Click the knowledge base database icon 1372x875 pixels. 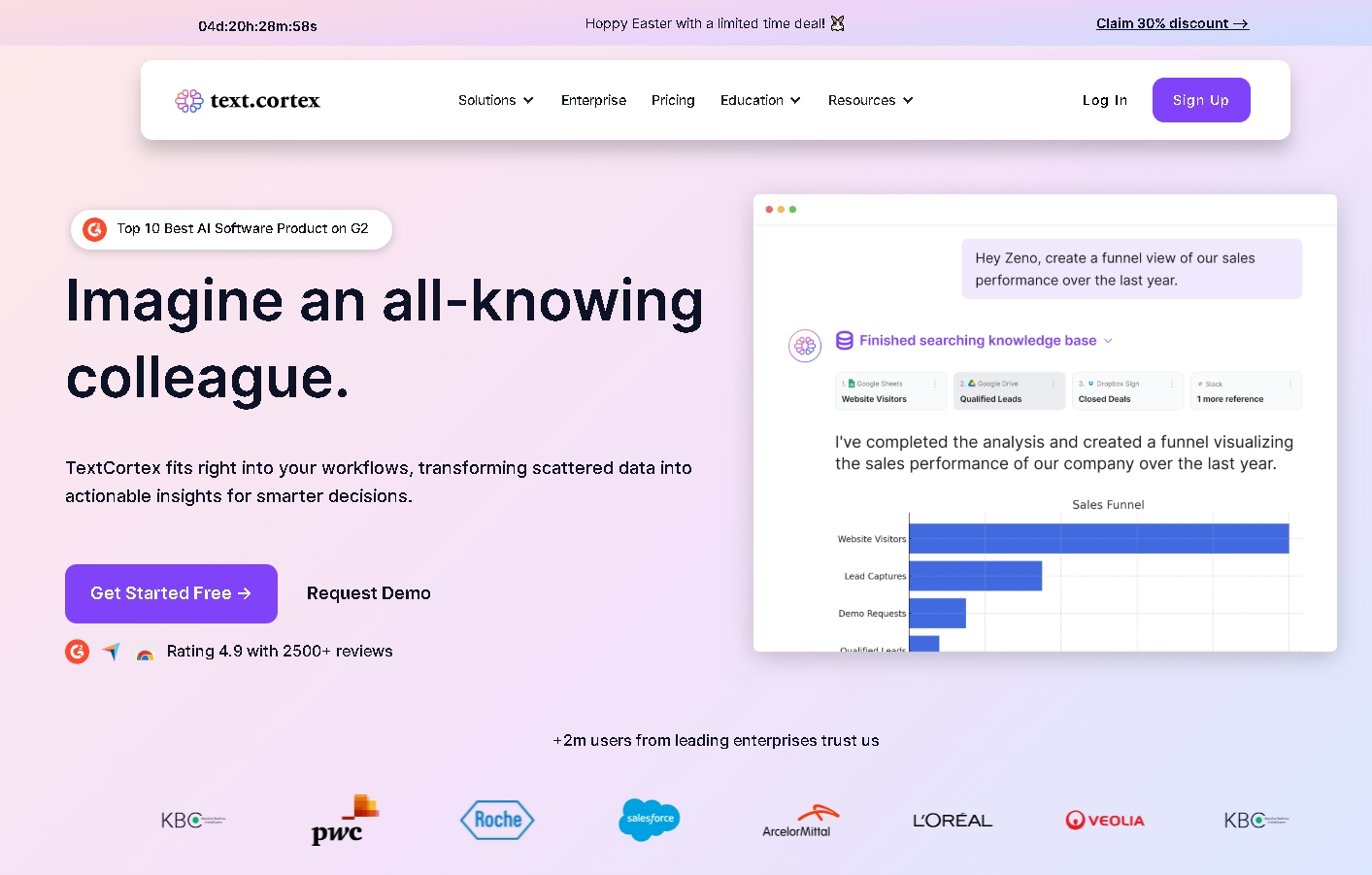click(x=845, y=341)
